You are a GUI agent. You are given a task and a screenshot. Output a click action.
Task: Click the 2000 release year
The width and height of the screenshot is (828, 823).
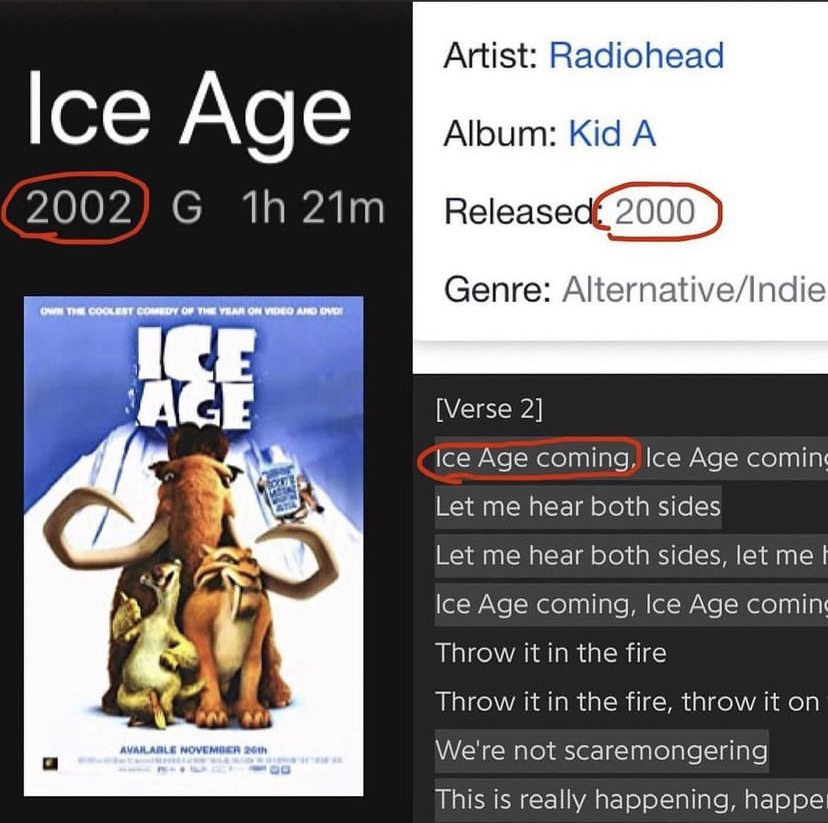pyautogui.click(x=654, y=211)
